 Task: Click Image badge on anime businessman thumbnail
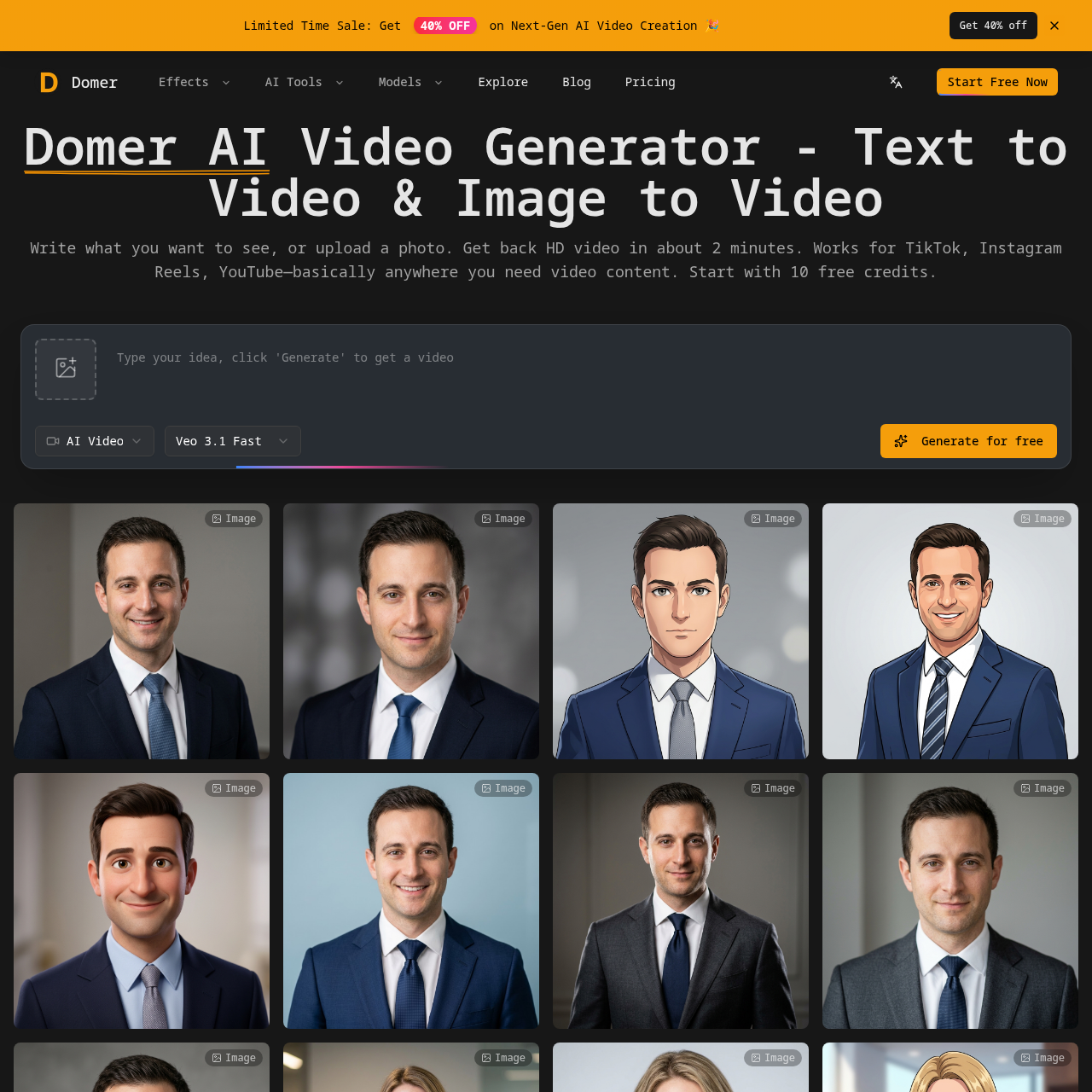[x=773, y=519]
